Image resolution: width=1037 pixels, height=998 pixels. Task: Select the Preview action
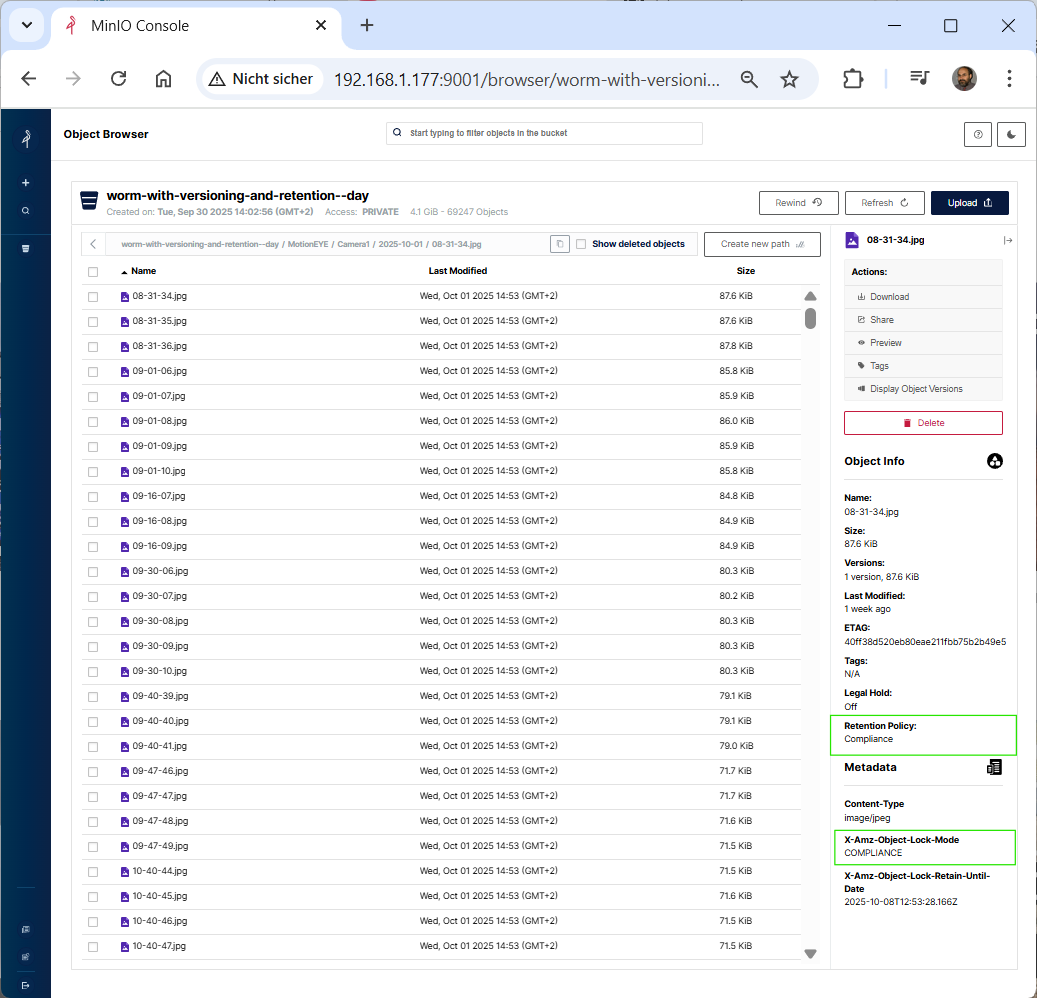[x=885, y=343]
